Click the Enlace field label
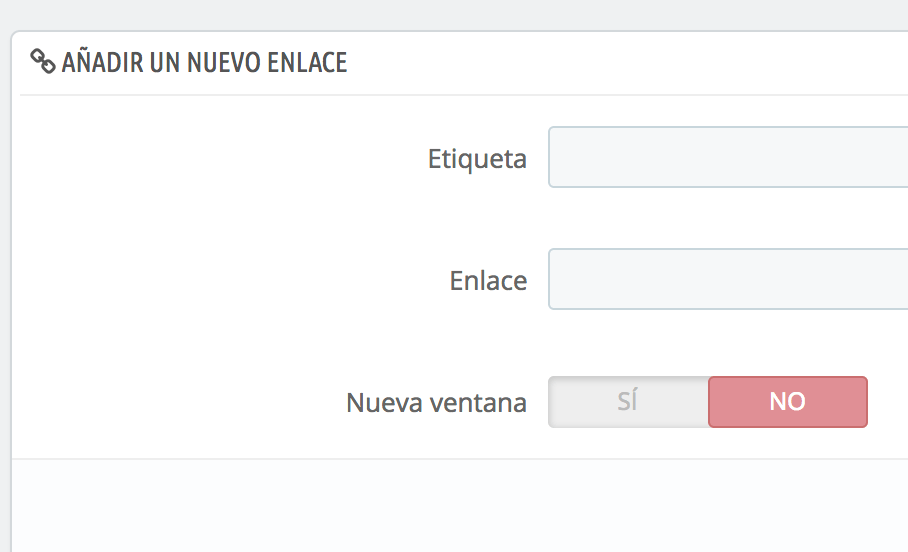This screenshot has width=908, height=552. click(x=488, y=281)
